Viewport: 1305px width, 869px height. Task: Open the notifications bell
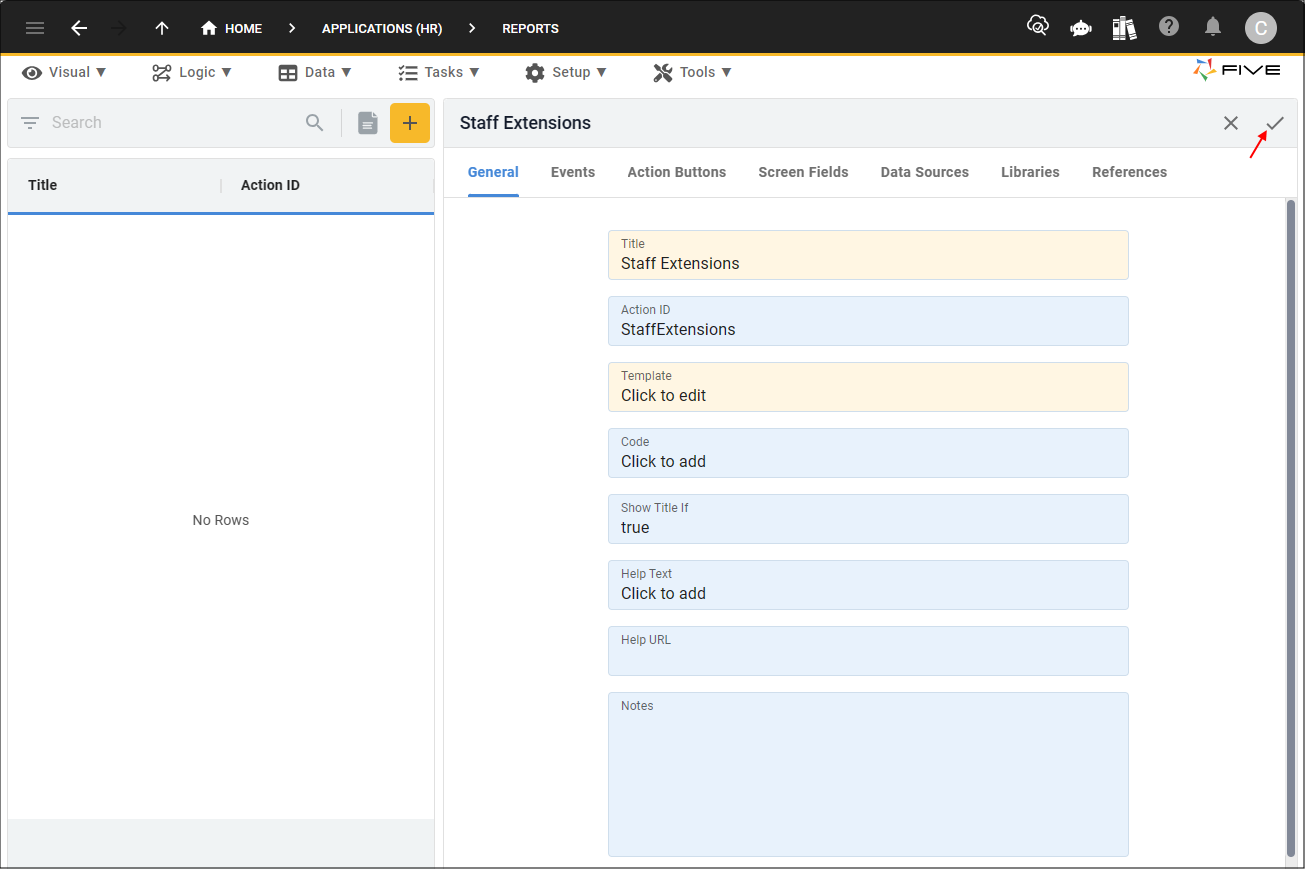[x=1213, y=27]
